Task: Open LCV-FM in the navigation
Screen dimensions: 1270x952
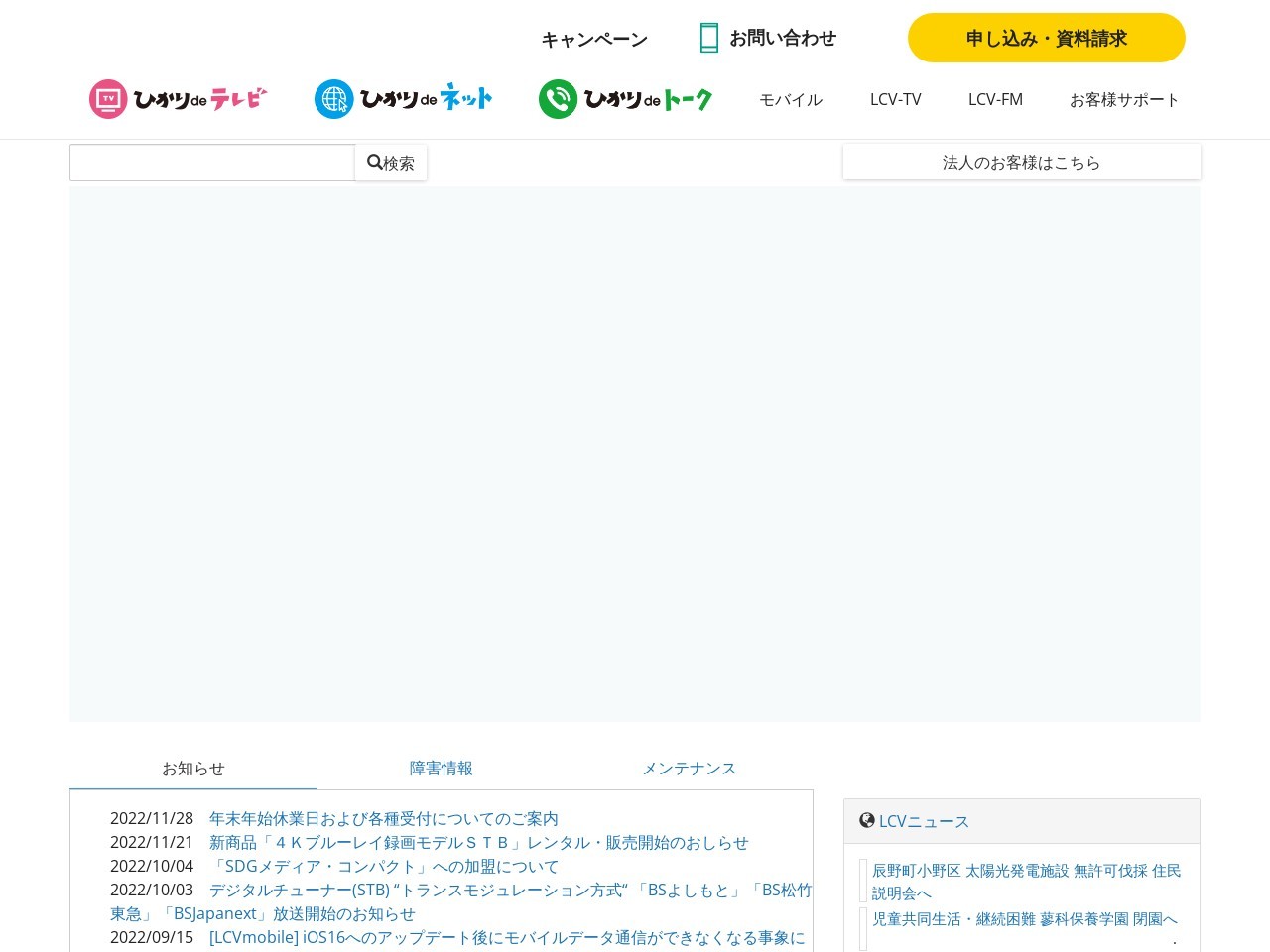Action: pos(995,99)
